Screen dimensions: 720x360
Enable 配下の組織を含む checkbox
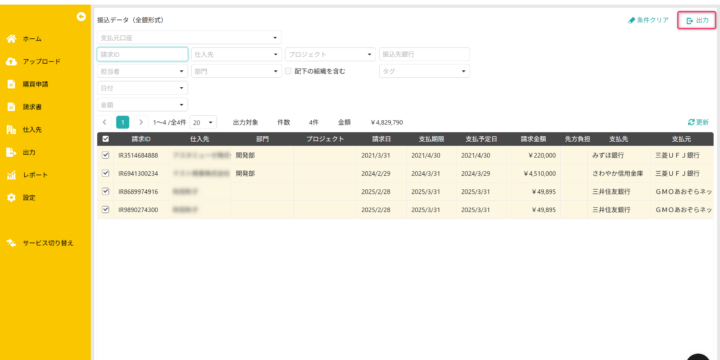[288, 71]
